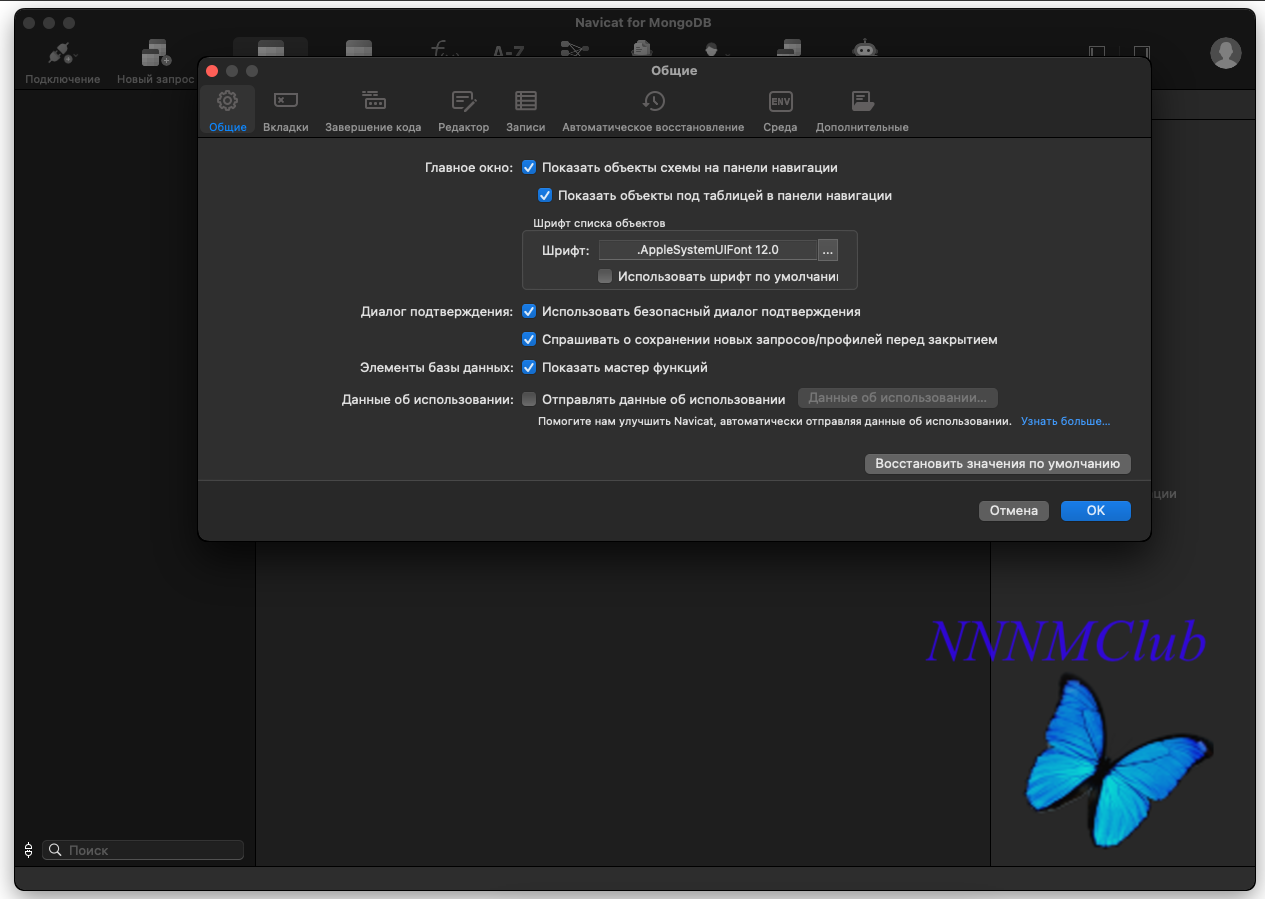Click the Главное окно: label
Viewport: 1265px width, 899px height.
(469, 168)
